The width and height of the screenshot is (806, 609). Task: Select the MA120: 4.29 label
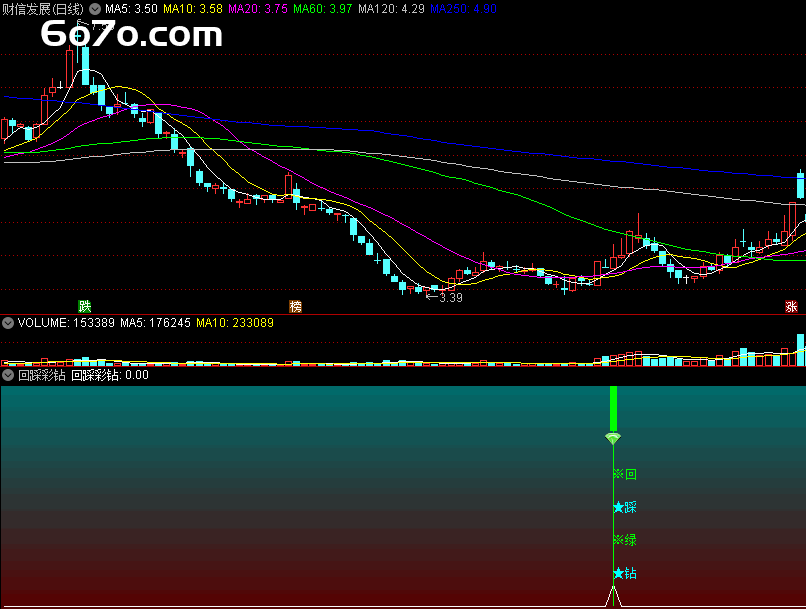tap(391, 9)
